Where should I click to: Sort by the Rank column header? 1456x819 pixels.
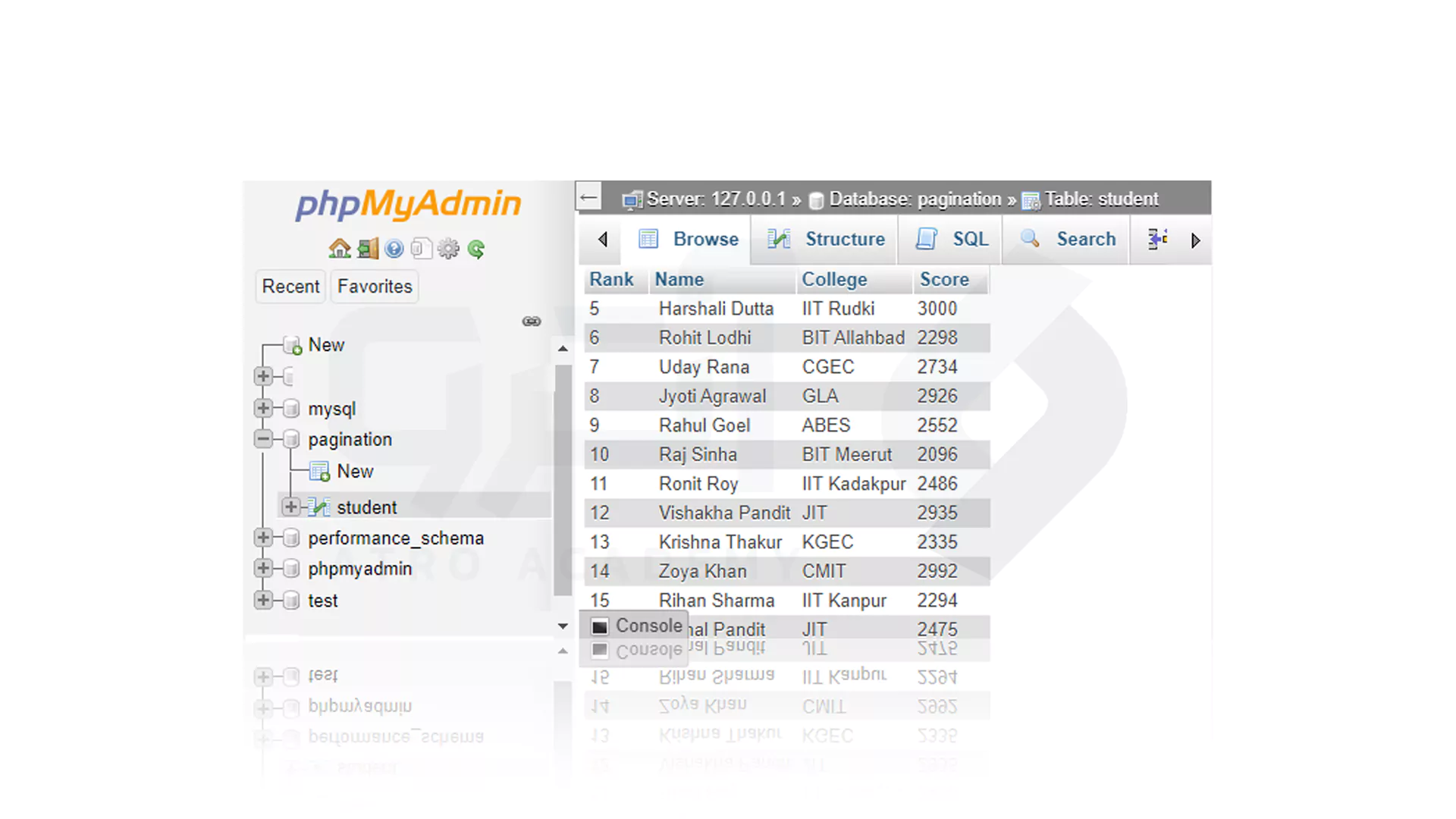point(611,280)
